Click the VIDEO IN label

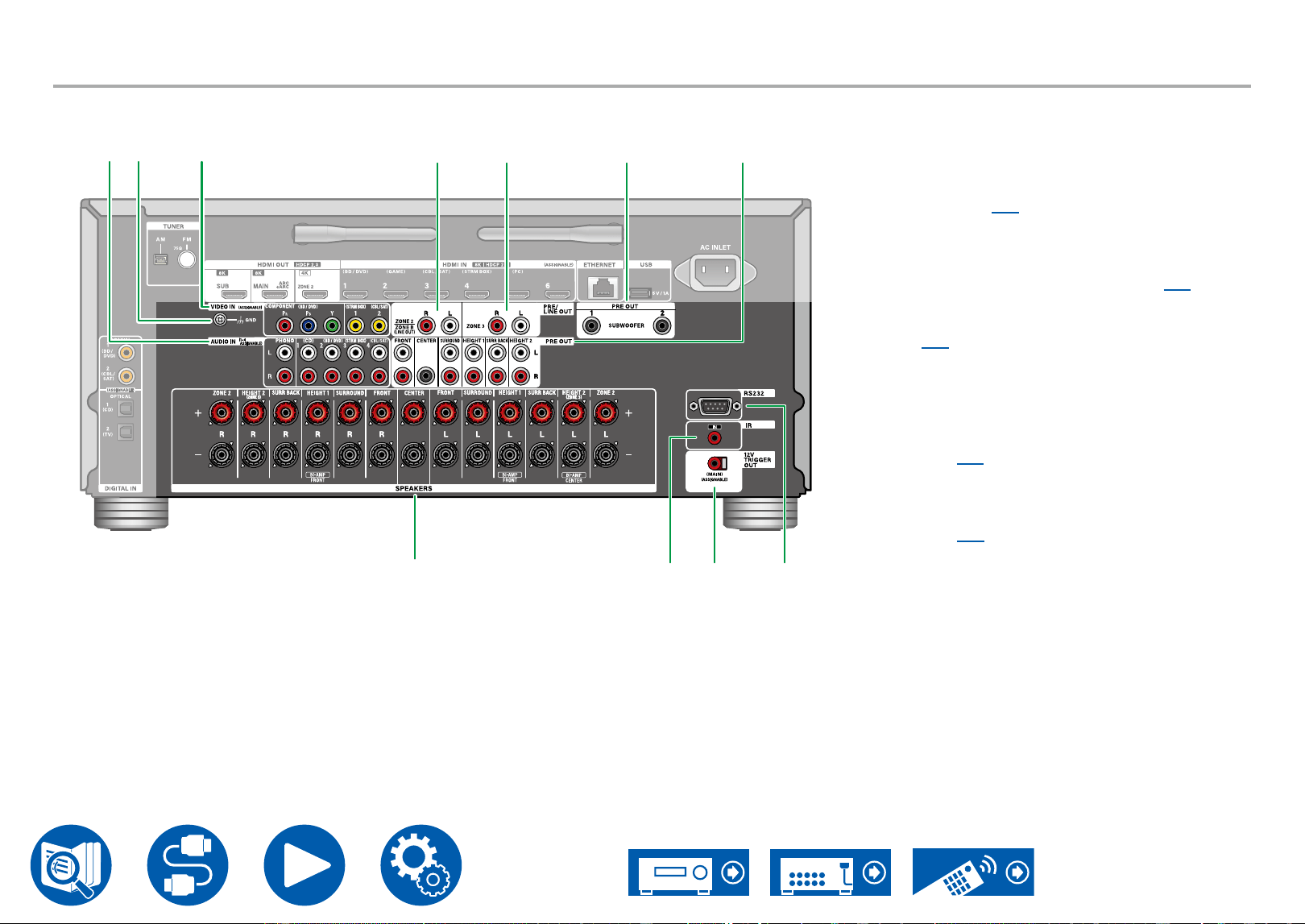tap(222, 307)
